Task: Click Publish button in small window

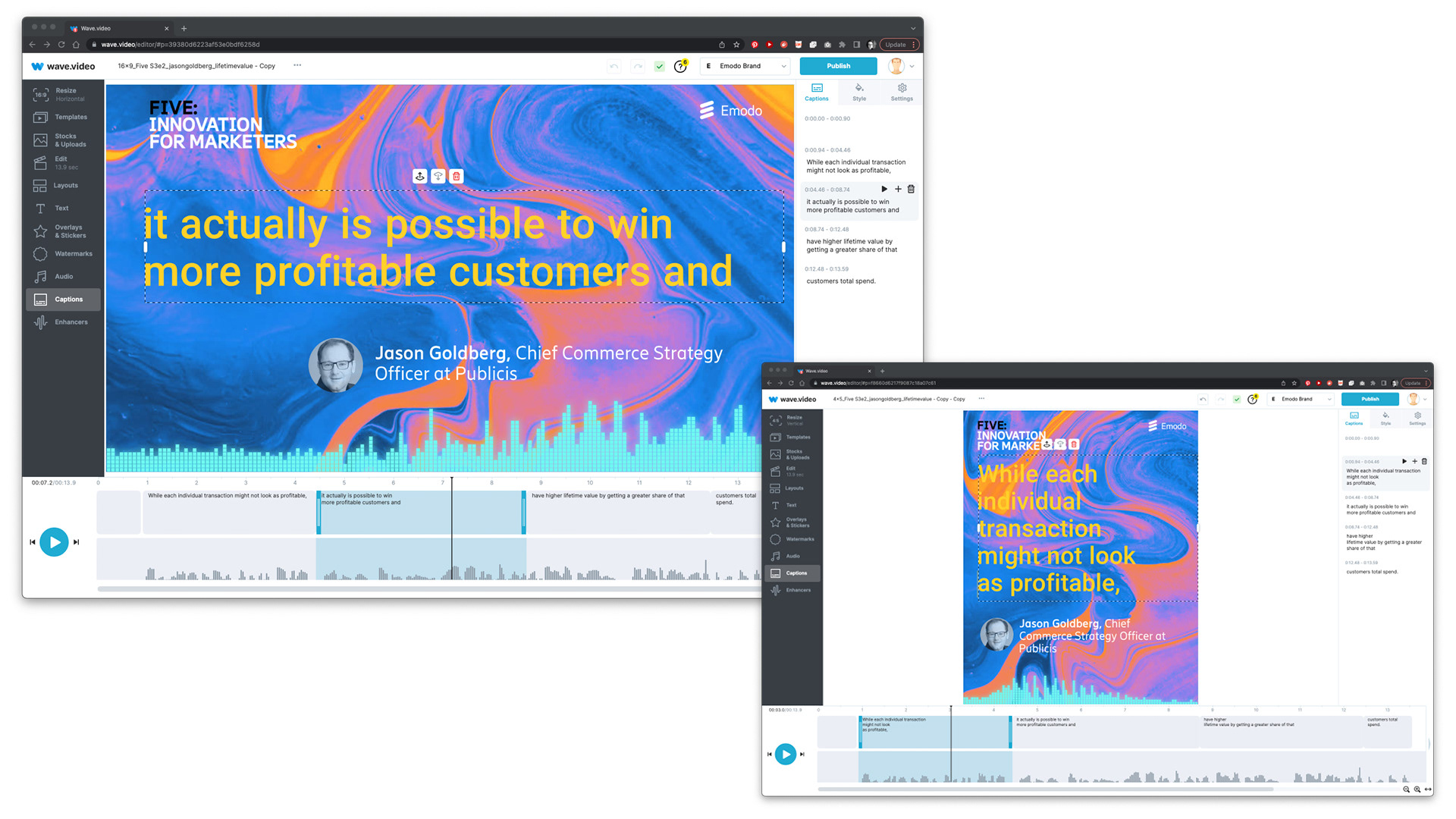Action: [x=1370, y=399]
